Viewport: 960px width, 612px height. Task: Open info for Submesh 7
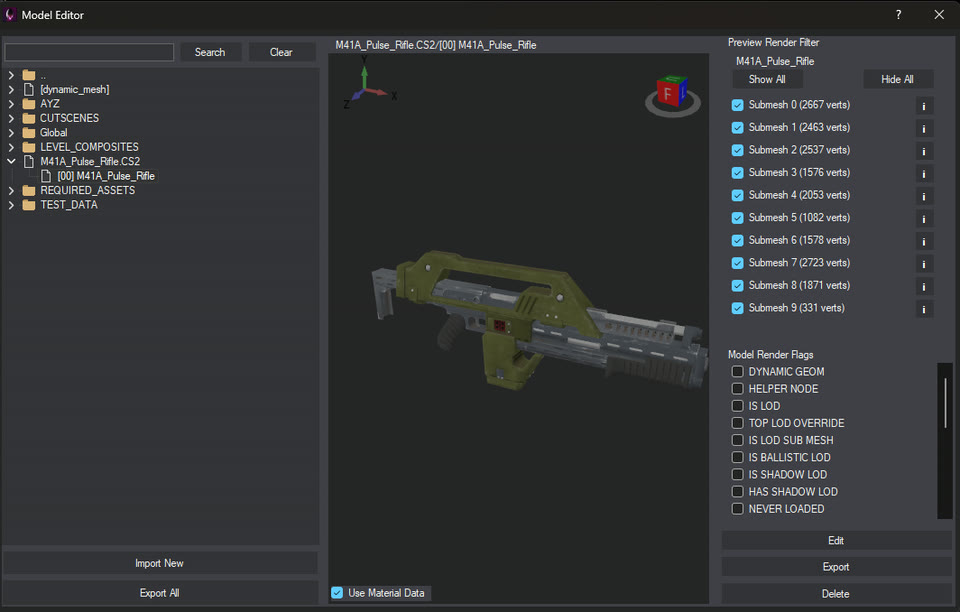pyautogui.click(x=924, y=264)
